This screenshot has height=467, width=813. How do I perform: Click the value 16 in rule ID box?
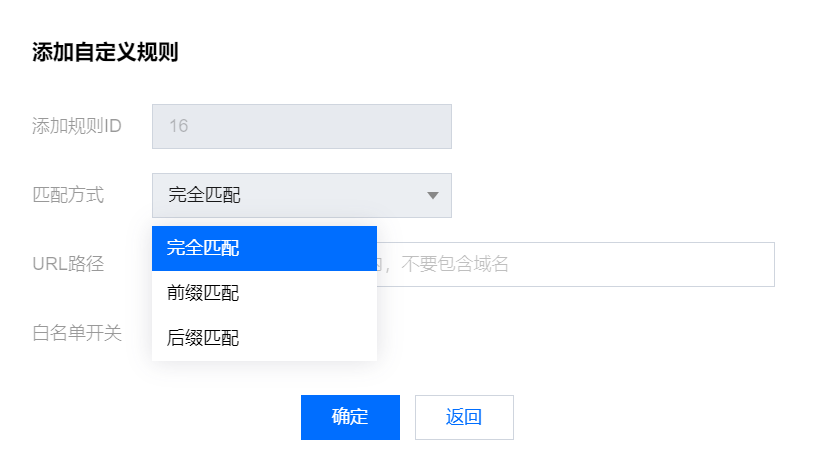click(x=179, y=127)
